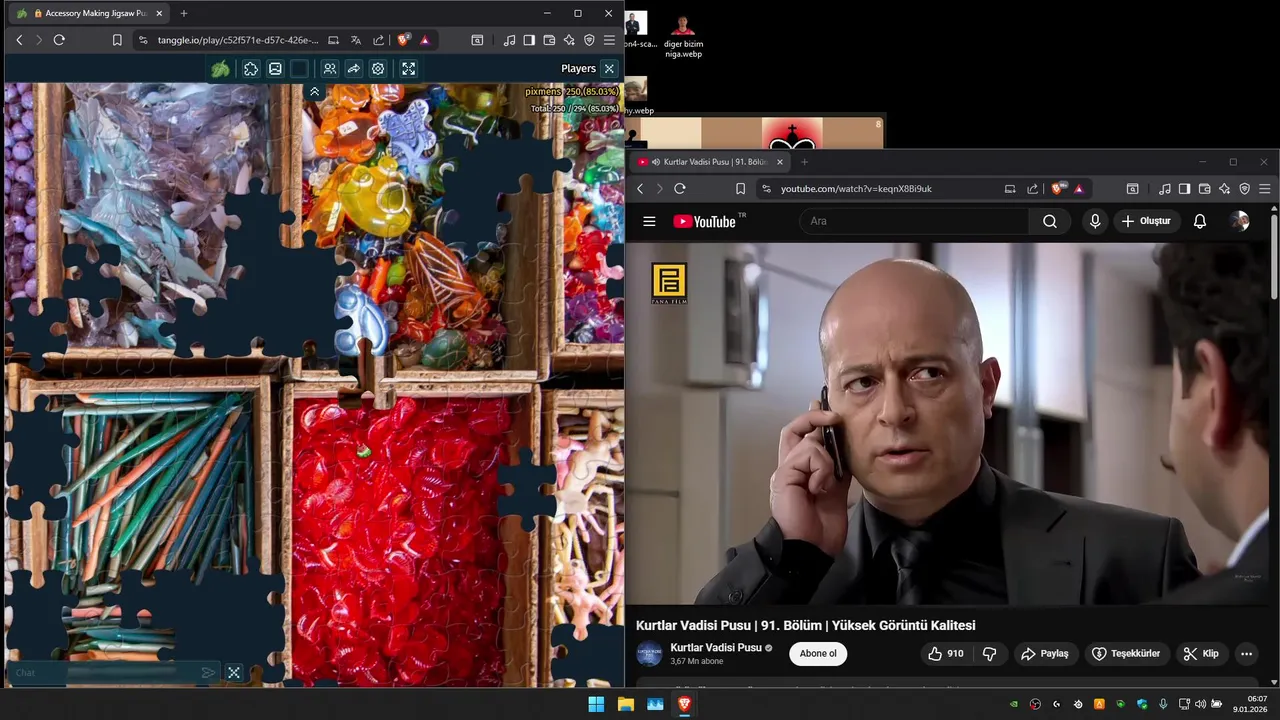Send the chat message arrow icon

pyautogui.click(x=208, y=673)
